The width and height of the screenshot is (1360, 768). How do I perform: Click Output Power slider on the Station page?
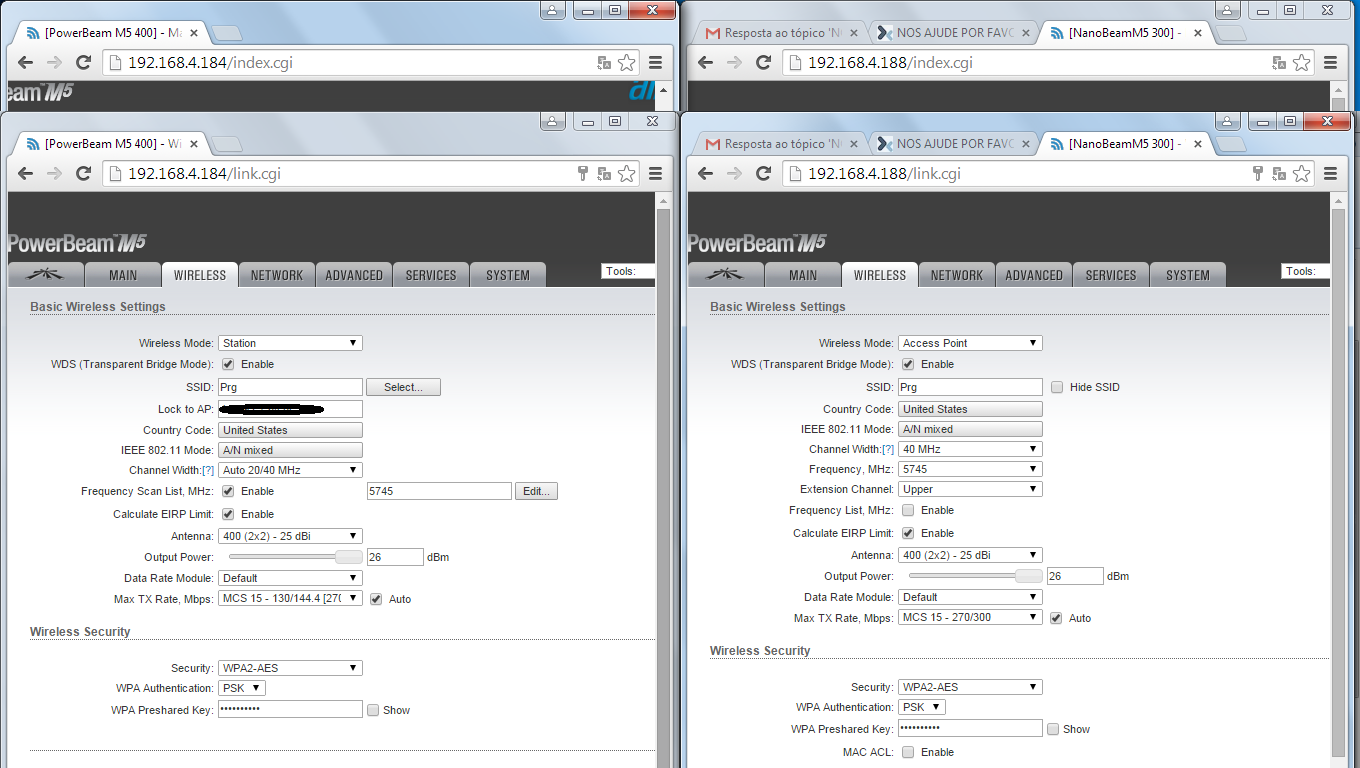[295, 557]
